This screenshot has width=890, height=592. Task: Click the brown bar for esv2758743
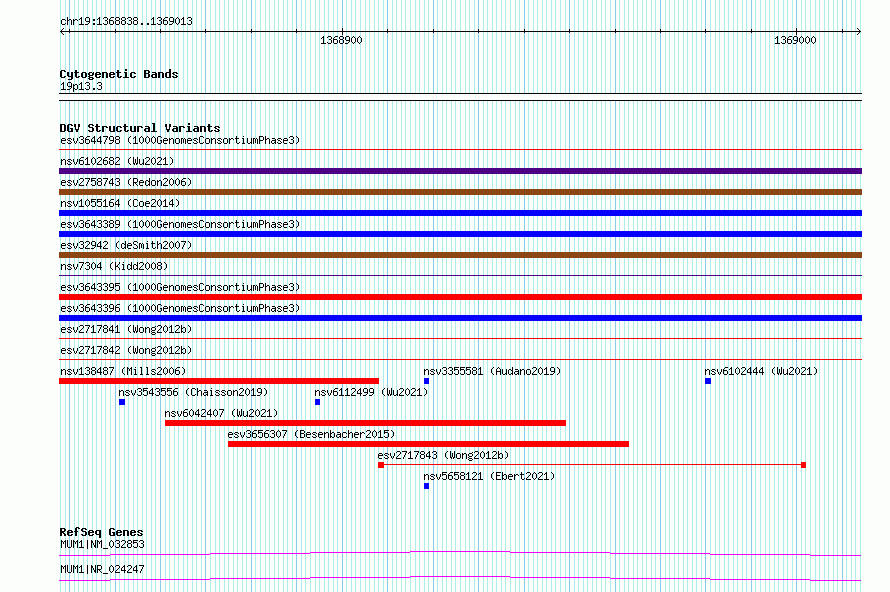(x=460, y=192)
